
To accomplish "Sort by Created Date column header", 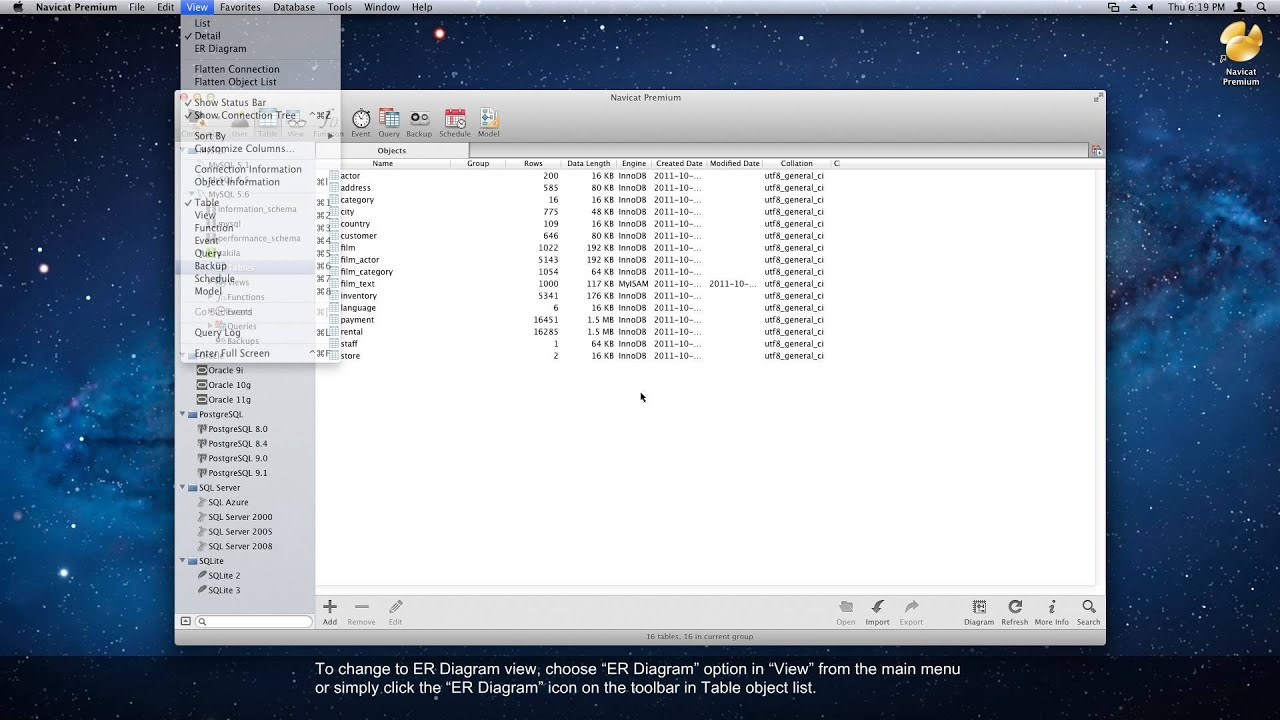I will click(679, 163).
